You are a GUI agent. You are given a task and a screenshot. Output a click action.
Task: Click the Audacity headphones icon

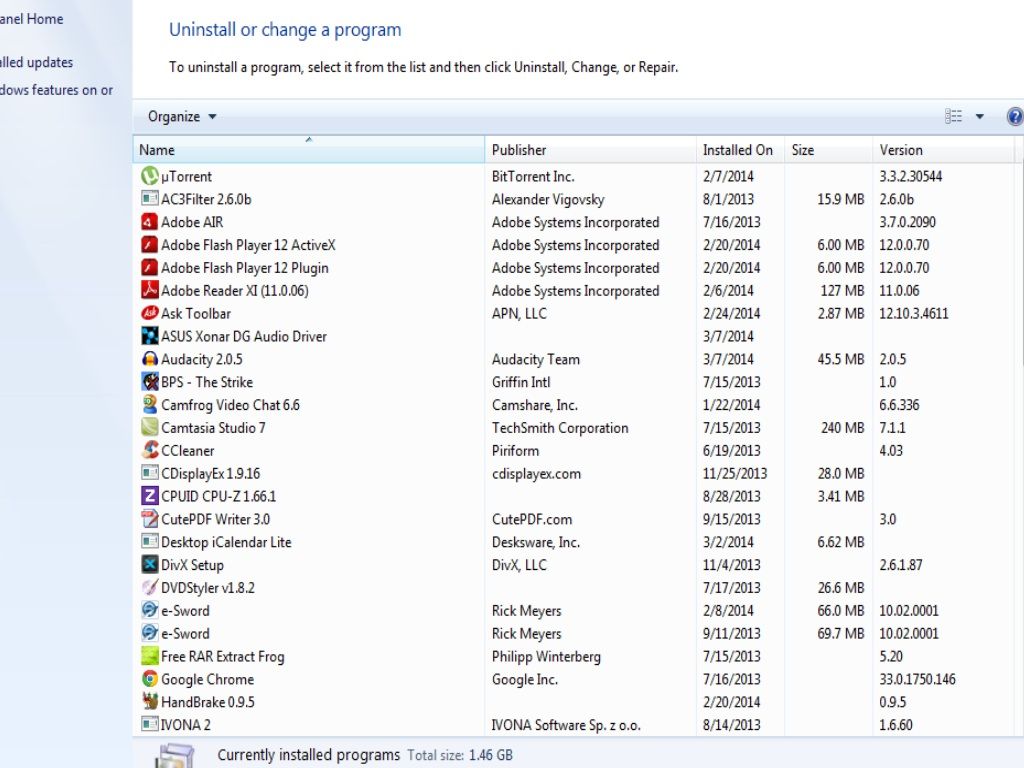(150, 359)
